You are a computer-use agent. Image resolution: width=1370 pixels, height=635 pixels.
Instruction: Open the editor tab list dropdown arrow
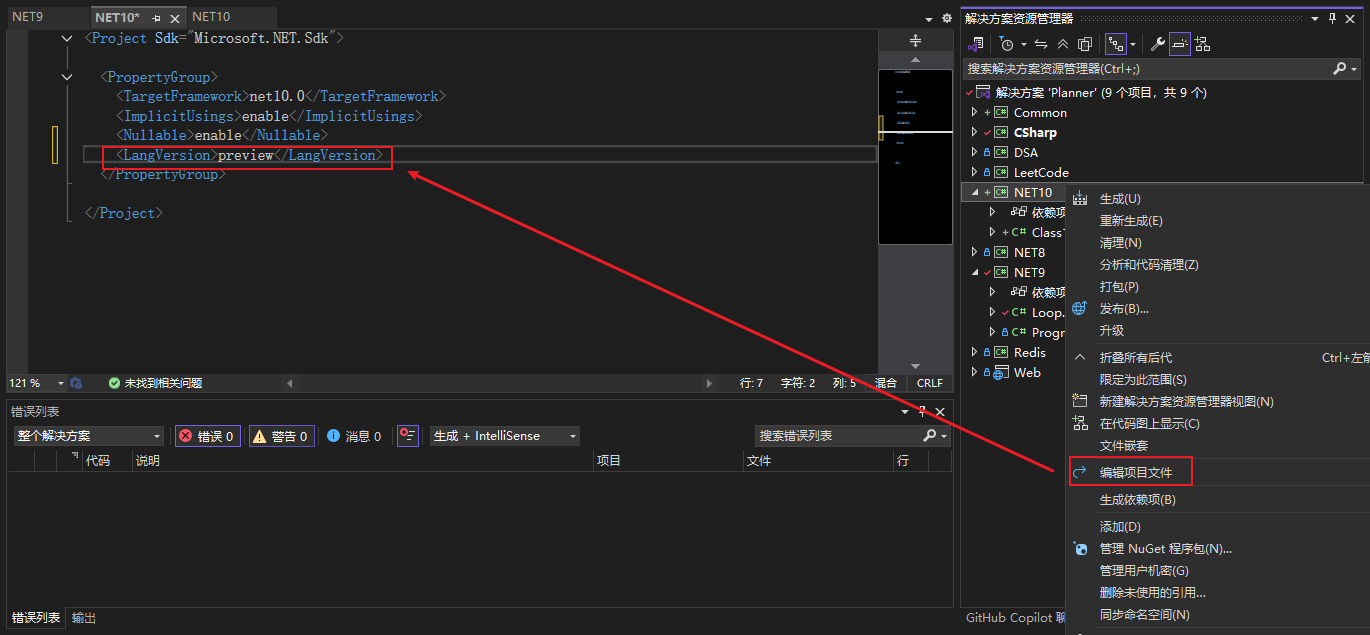coord(928,18)
